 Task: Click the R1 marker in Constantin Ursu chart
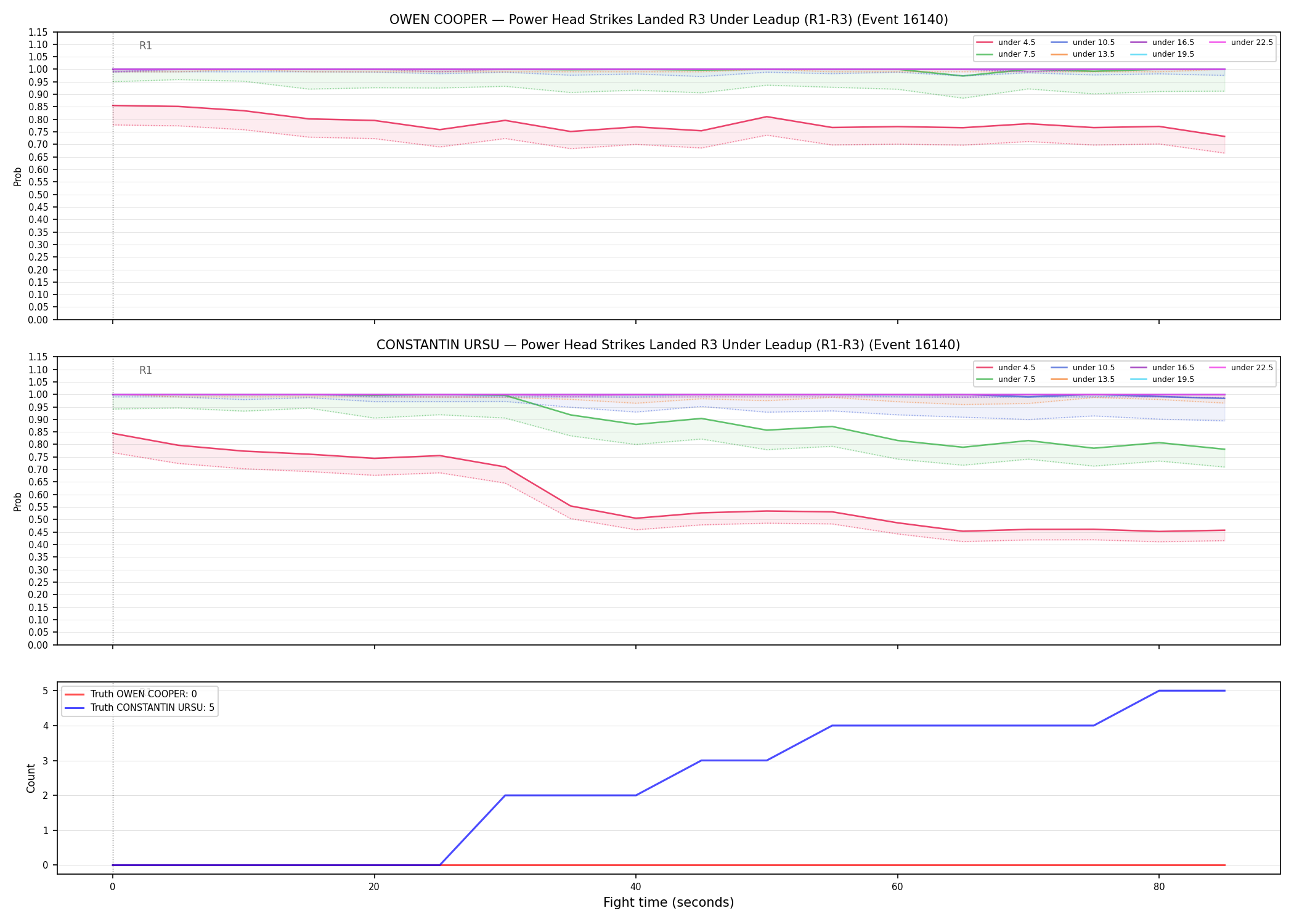pyautogui.click(x=145, y=370)
